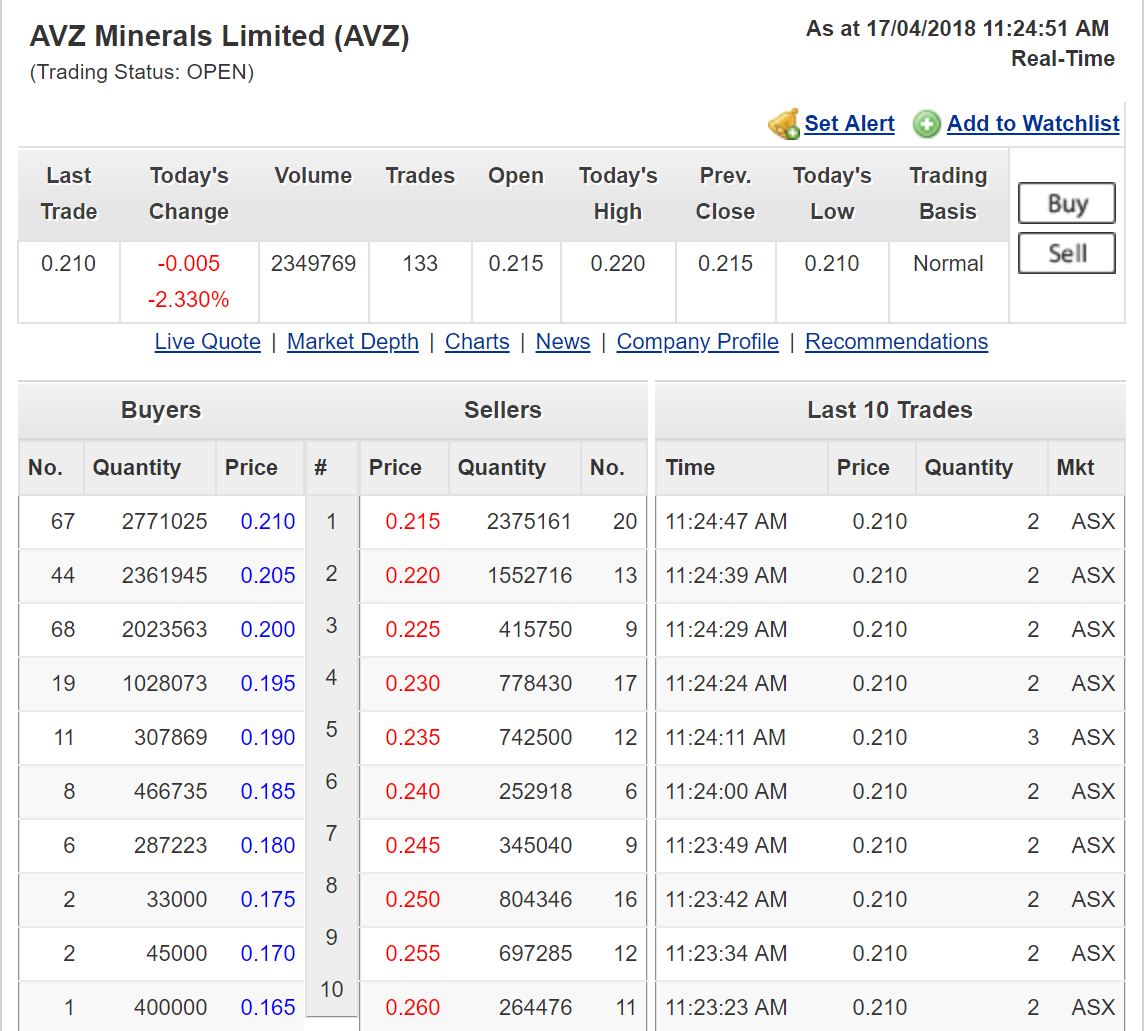Viewport: 1144px width, 1031px height.
Task: Click the Buy button
Action: [1067, 203]
